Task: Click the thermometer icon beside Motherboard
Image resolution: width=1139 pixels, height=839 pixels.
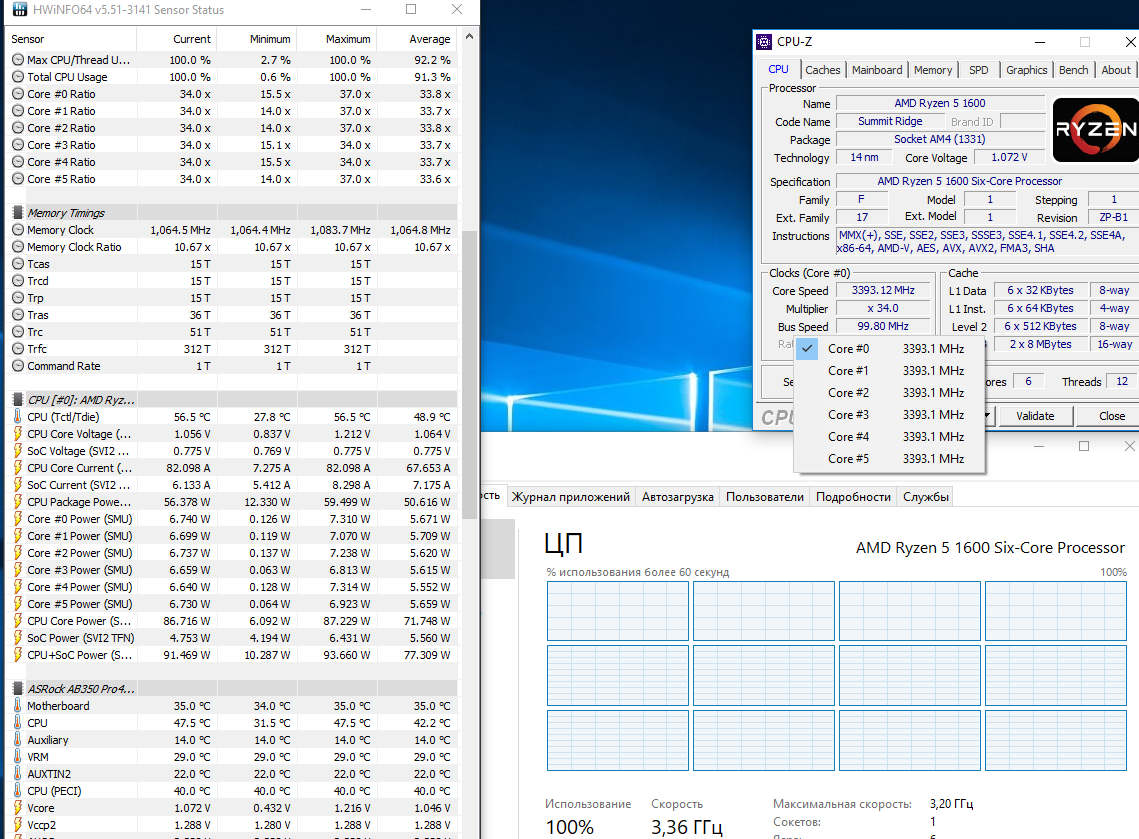Action: click(18, 706)
